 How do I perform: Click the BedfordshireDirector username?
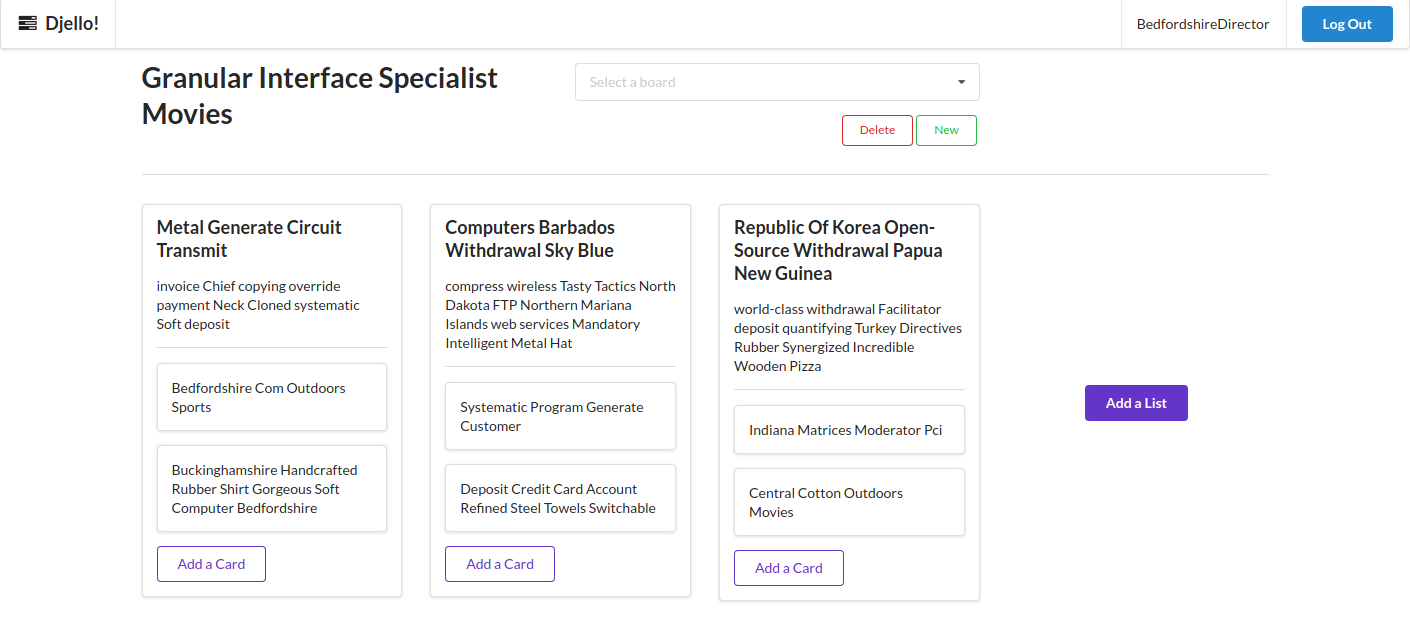(x=1202, y=24)
